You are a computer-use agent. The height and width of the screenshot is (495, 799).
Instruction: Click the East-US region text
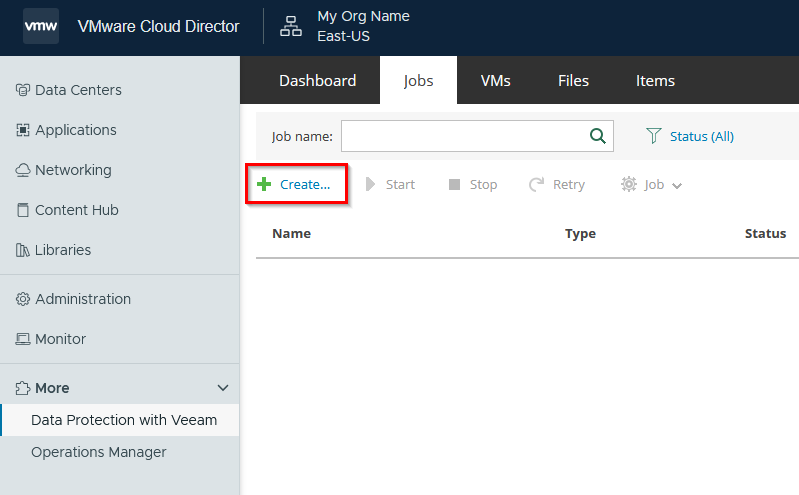click(343, 36)
